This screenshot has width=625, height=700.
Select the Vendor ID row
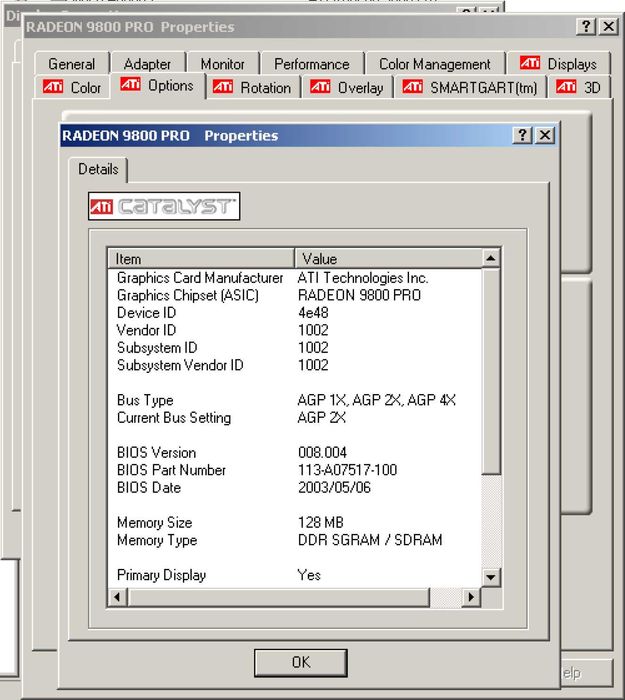(x=295, y=330)
